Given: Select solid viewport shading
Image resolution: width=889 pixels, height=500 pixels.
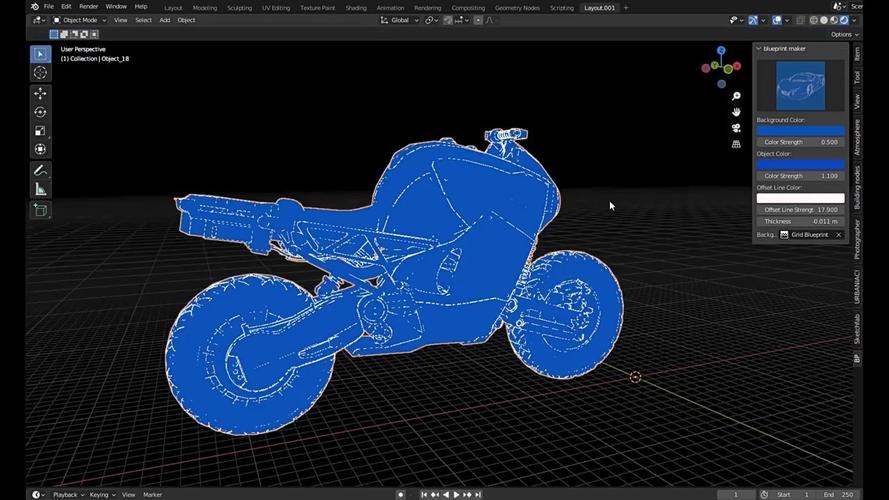Looking at the screenshot, I should 824,20.
